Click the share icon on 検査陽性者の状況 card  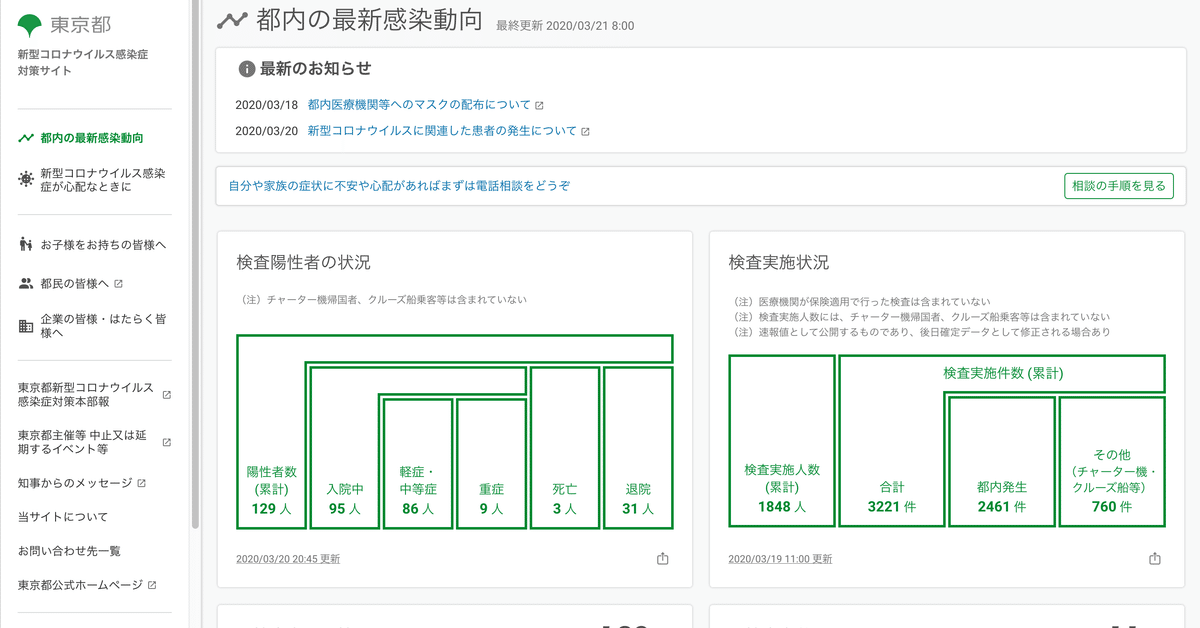662,559
